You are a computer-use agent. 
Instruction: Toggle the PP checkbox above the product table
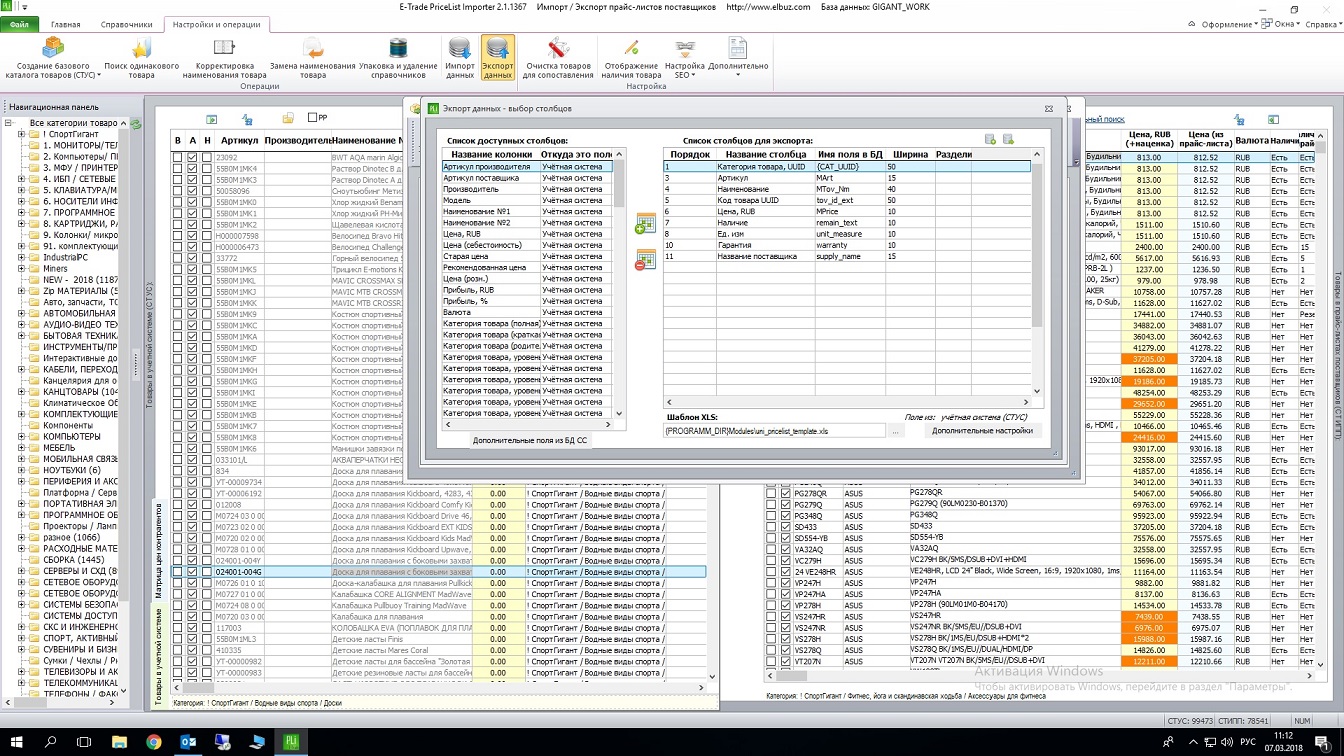click(x=313, y=118)
